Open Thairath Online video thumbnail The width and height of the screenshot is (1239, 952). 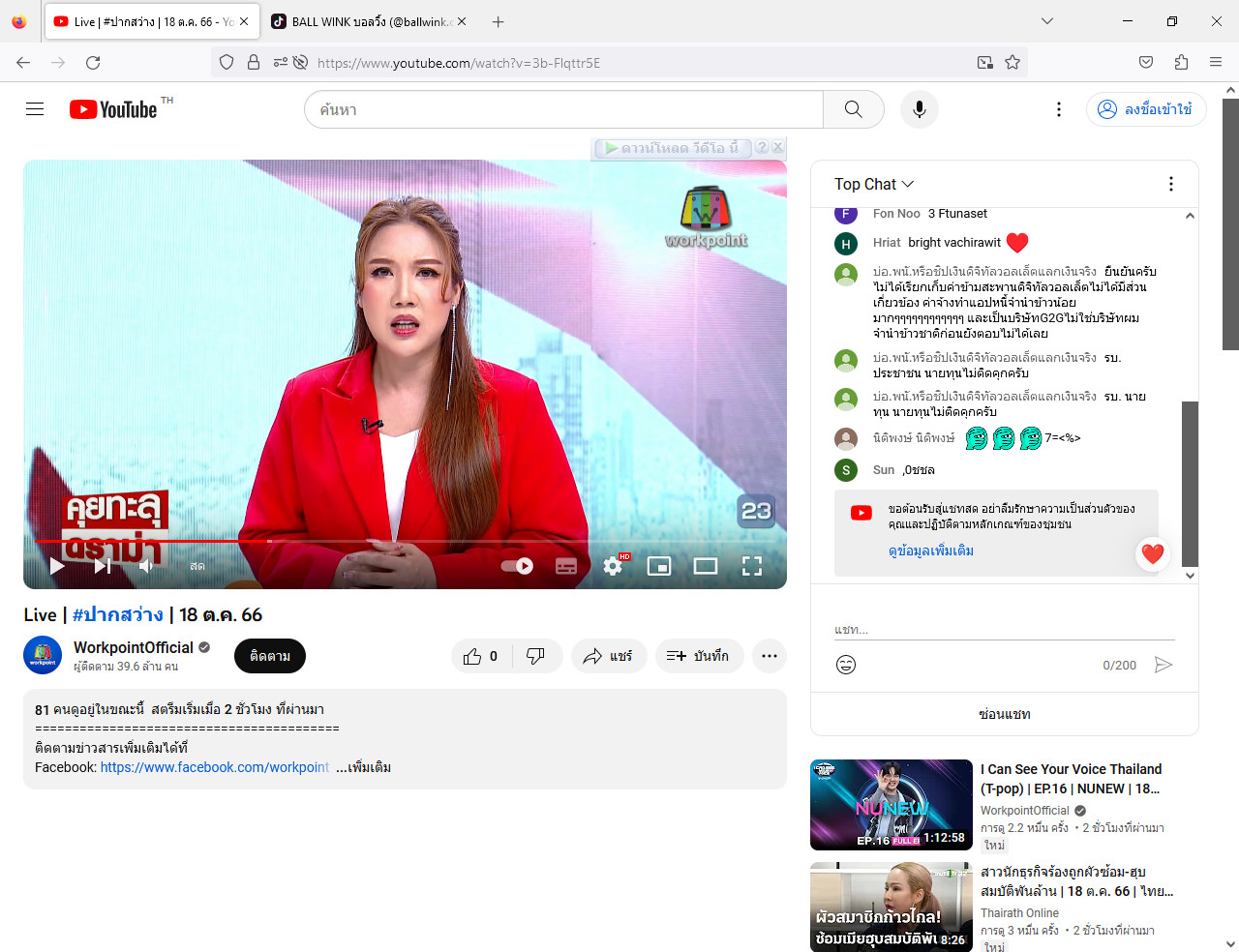point(891,907)
